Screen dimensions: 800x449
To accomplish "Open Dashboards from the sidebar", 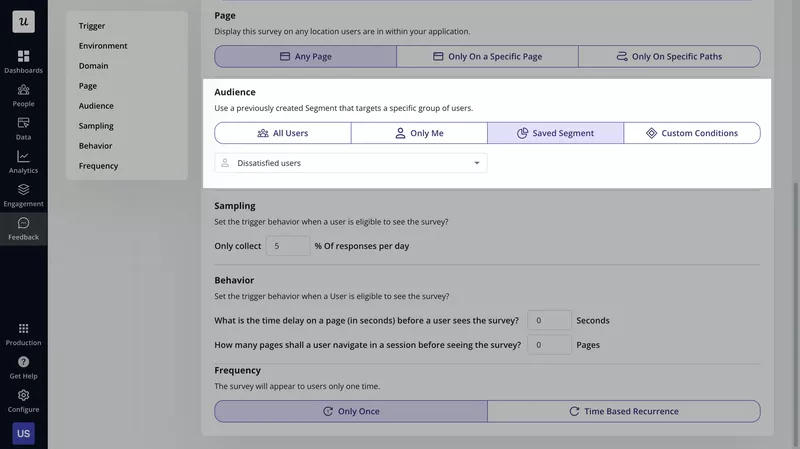I will tap(23, 57).
